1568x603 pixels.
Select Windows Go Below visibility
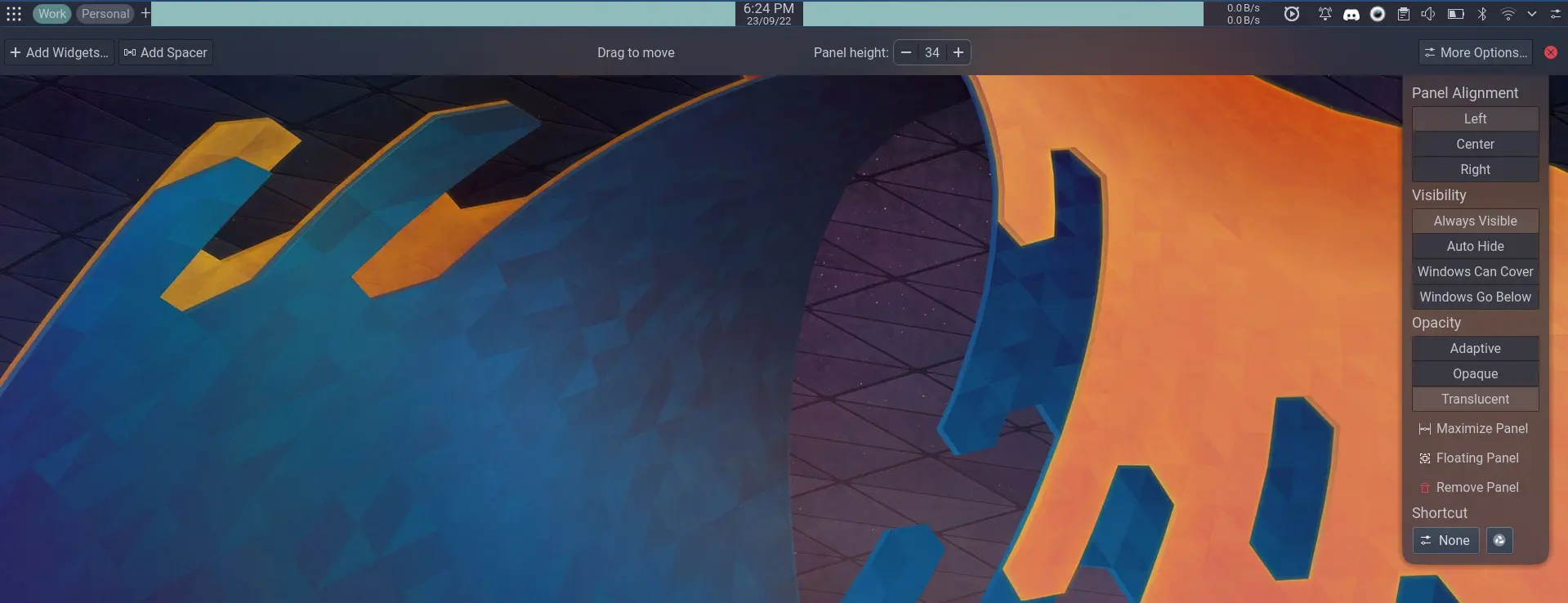[1476, 297]
